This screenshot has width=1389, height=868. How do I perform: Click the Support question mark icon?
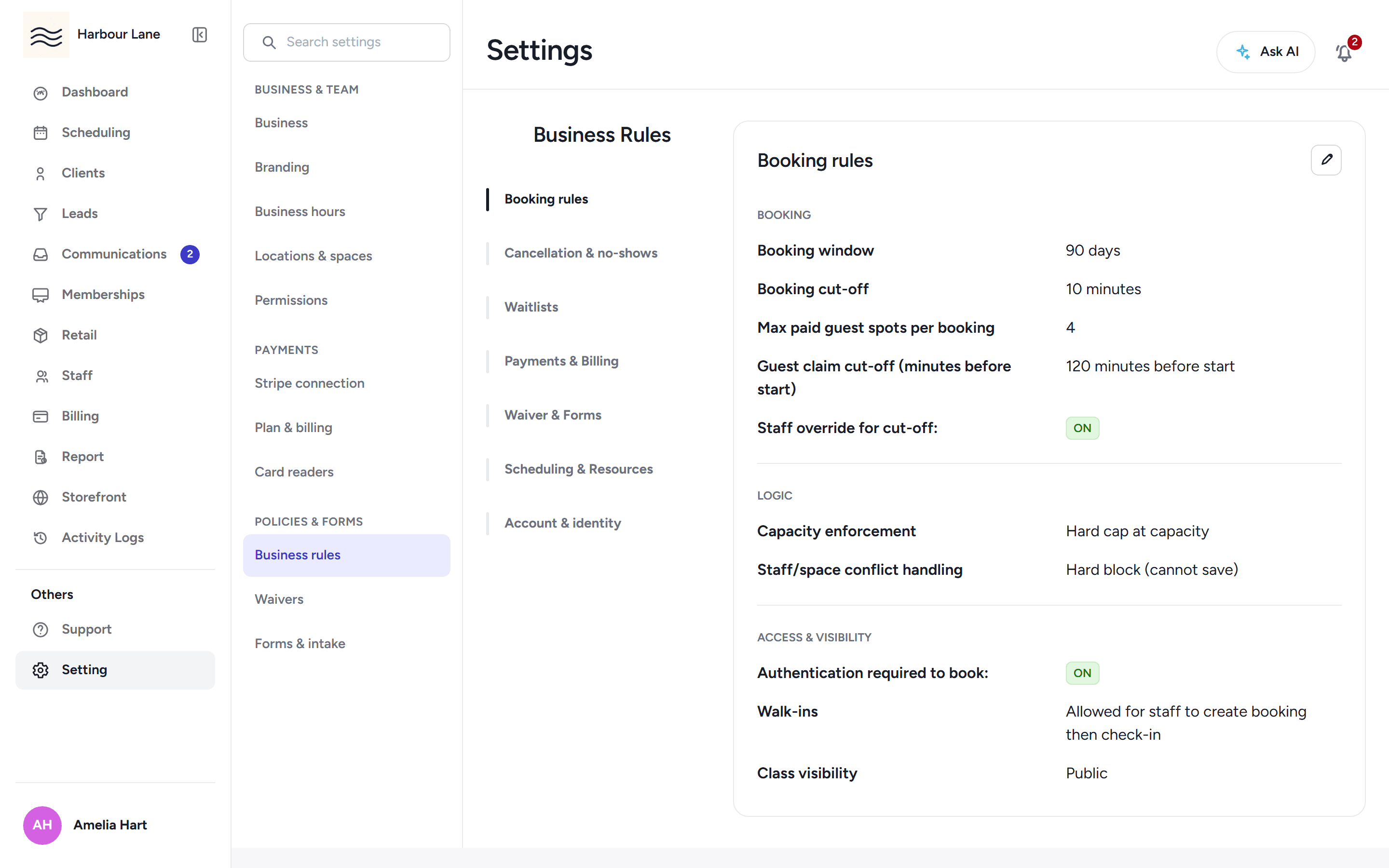tap(40, 630)
